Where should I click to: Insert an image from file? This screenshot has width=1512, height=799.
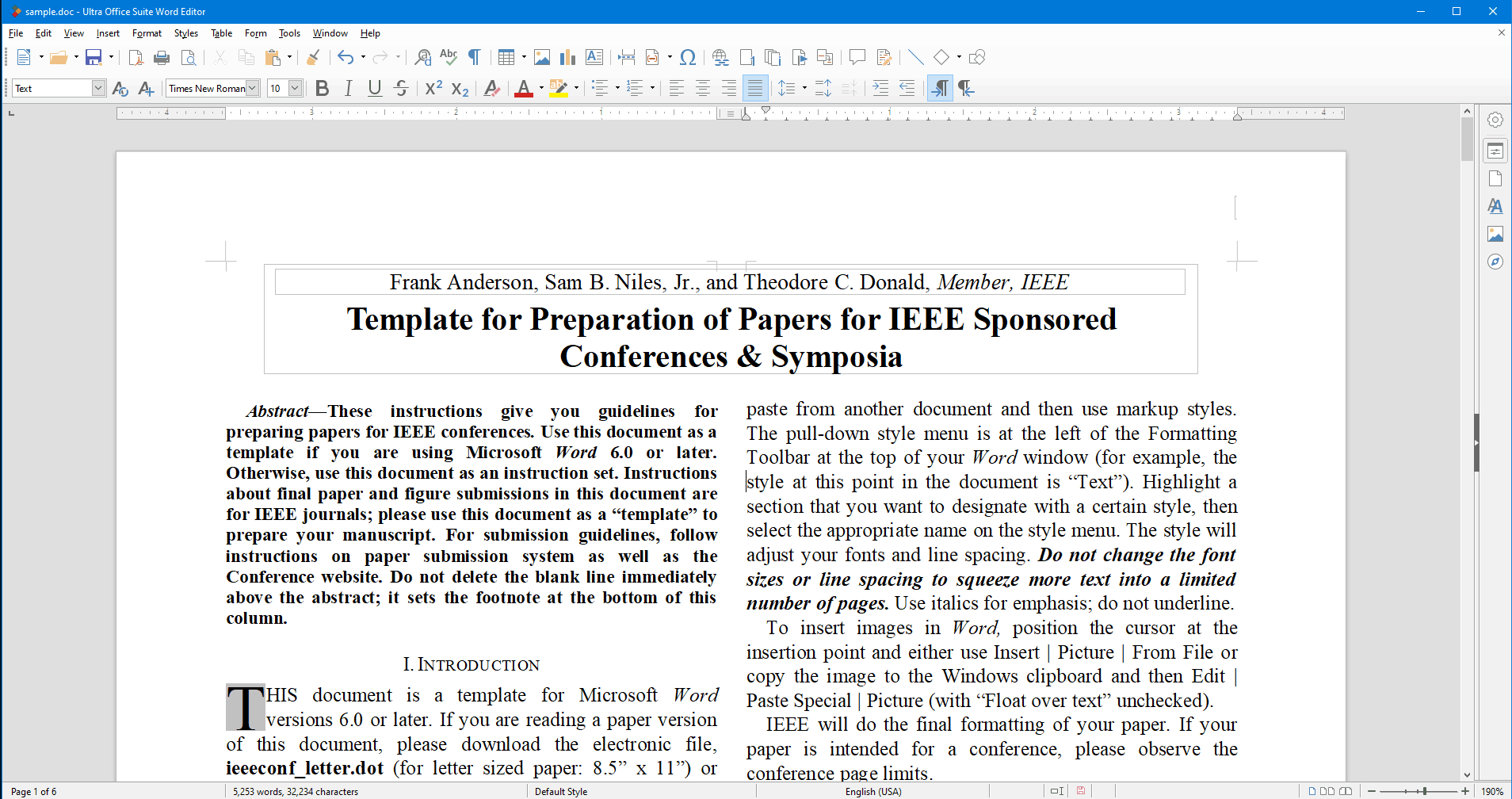(x=542, y=57)
